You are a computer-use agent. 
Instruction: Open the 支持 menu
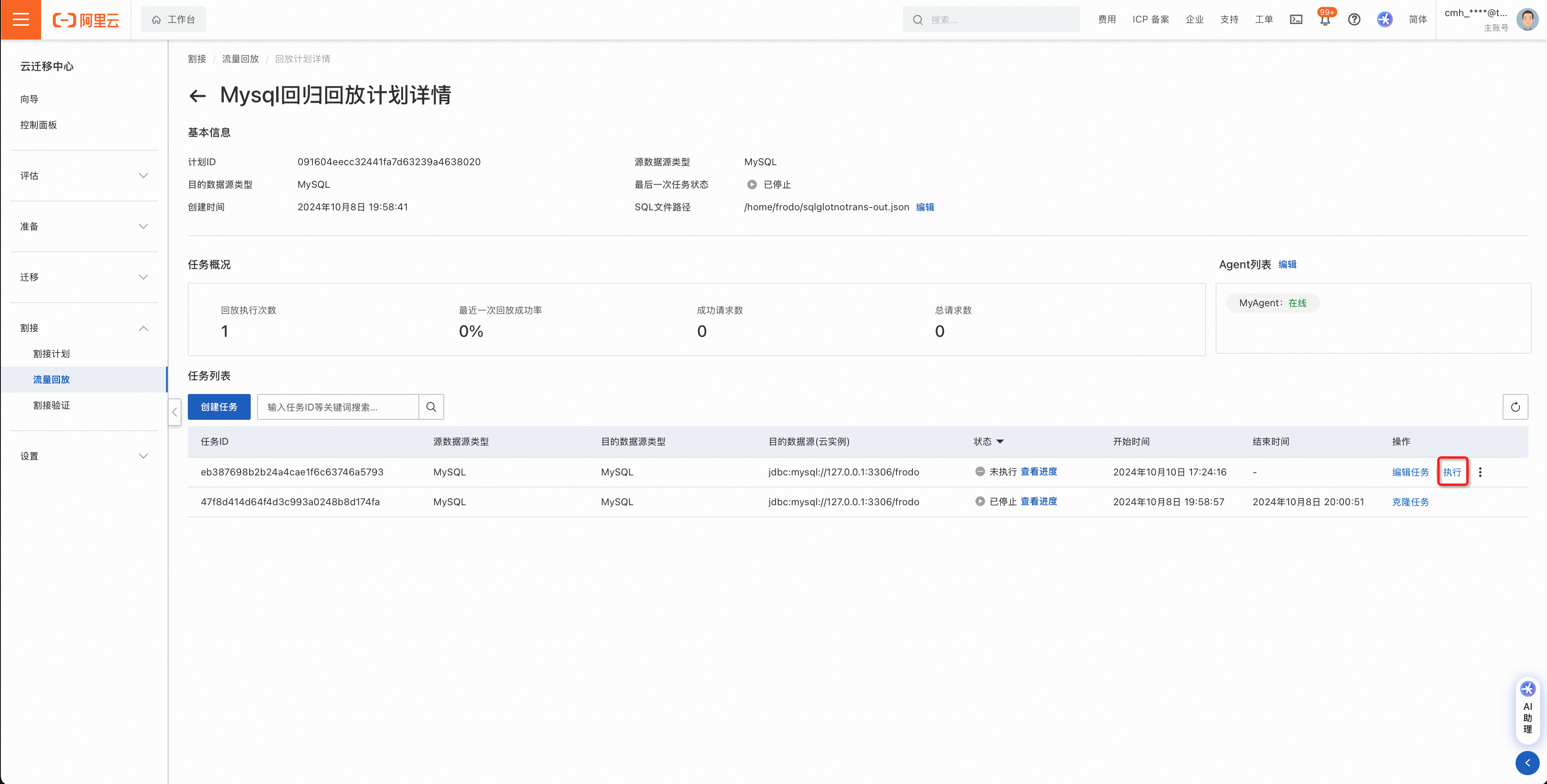(1229, 20)
